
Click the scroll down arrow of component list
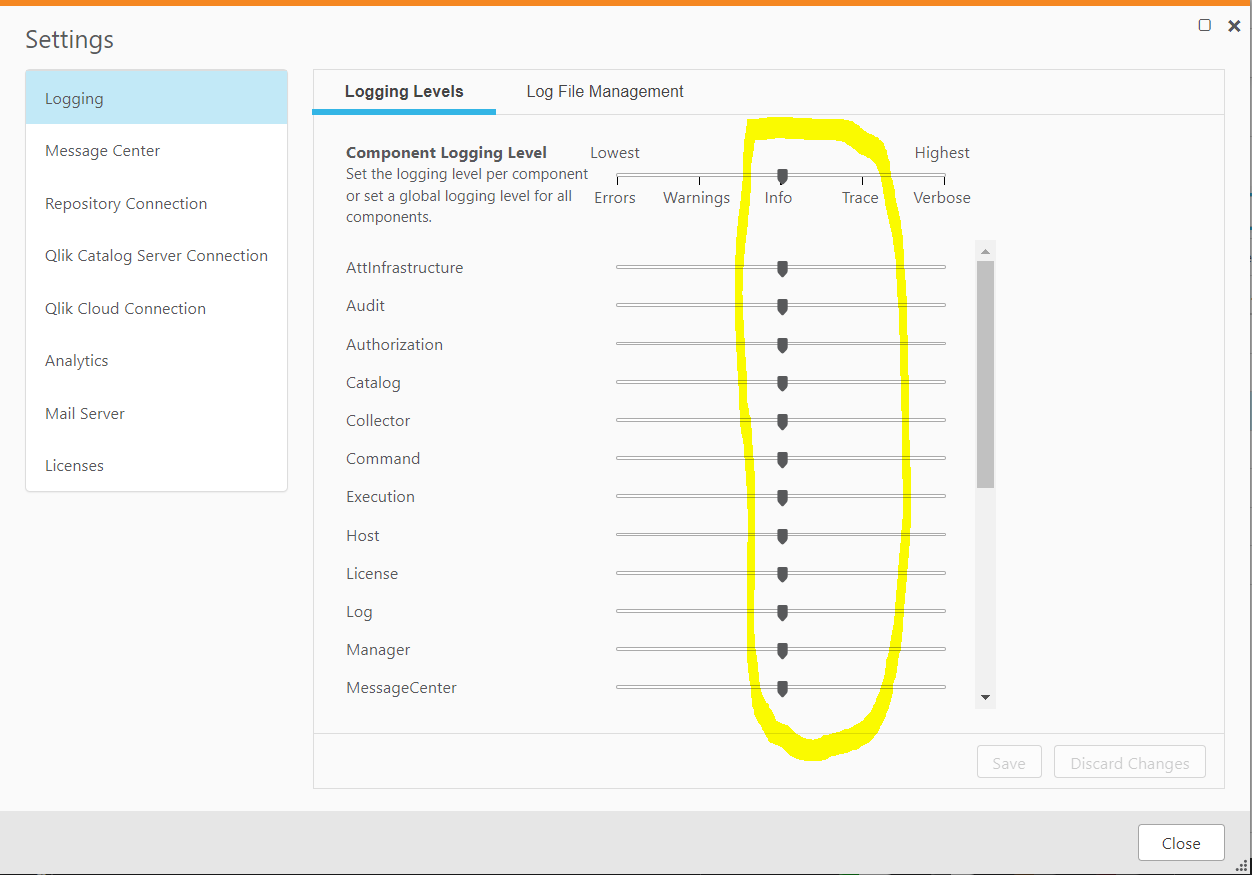pos(985,698)
